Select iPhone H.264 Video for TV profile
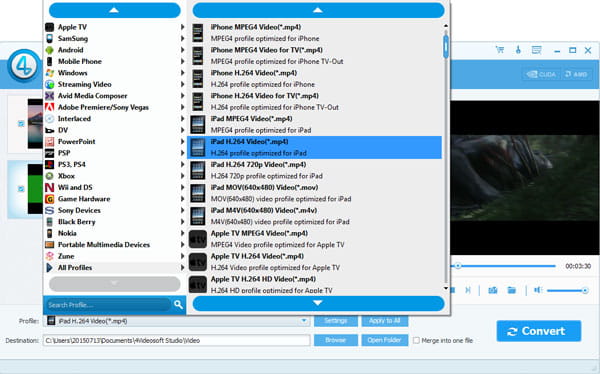This screenshot has width=600, height=374. click(x=315, y=101)
